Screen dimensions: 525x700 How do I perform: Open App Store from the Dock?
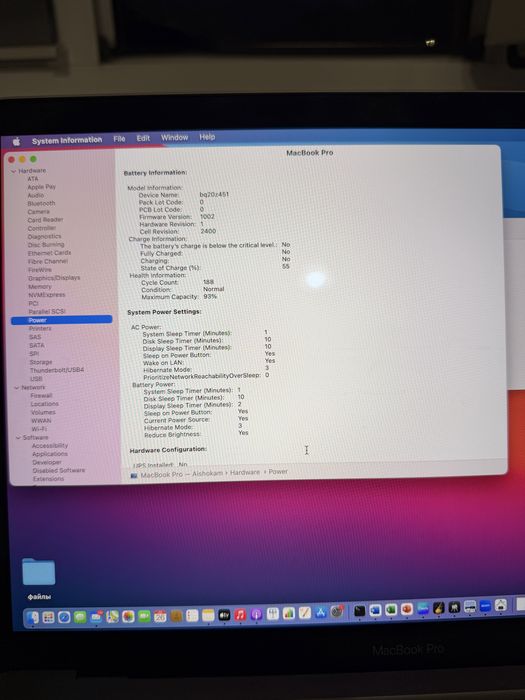321,612
